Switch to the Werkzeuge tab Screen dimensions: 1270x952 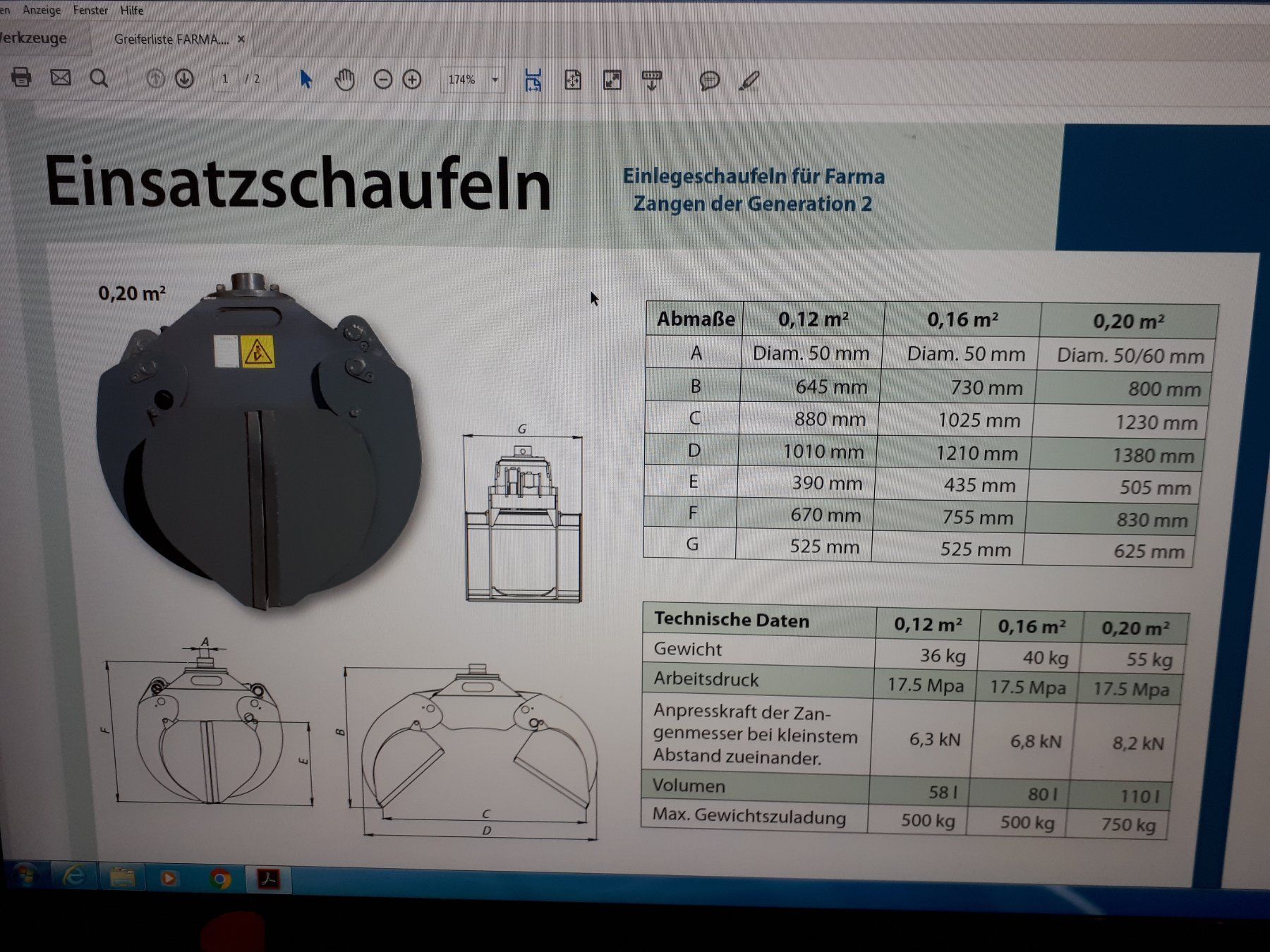pyautogui.click(x=34, y=38)
